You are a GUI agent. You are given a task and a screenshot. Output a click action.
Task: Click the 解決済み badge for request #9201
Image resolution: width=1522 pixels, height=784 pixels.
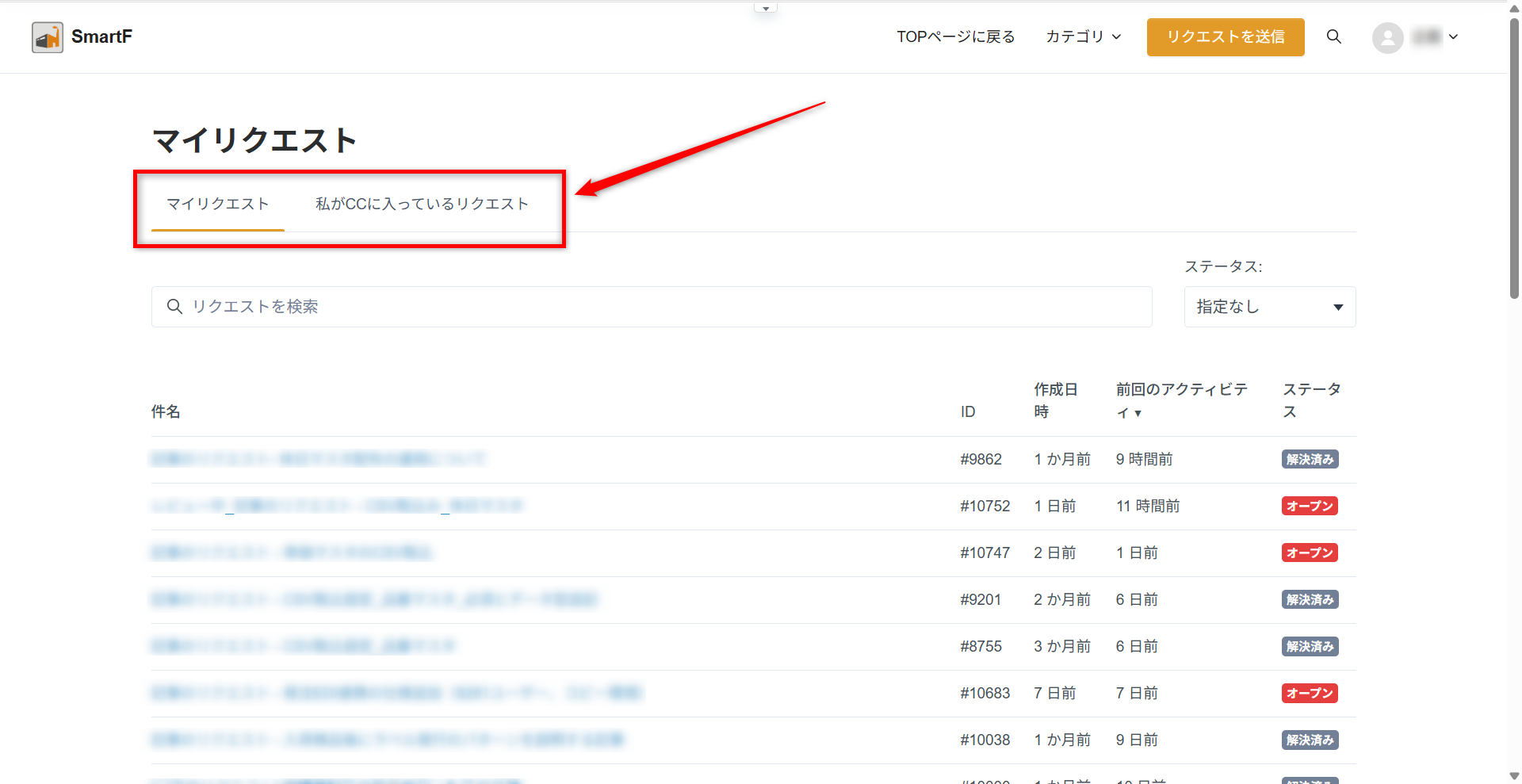click(1310, 600)
